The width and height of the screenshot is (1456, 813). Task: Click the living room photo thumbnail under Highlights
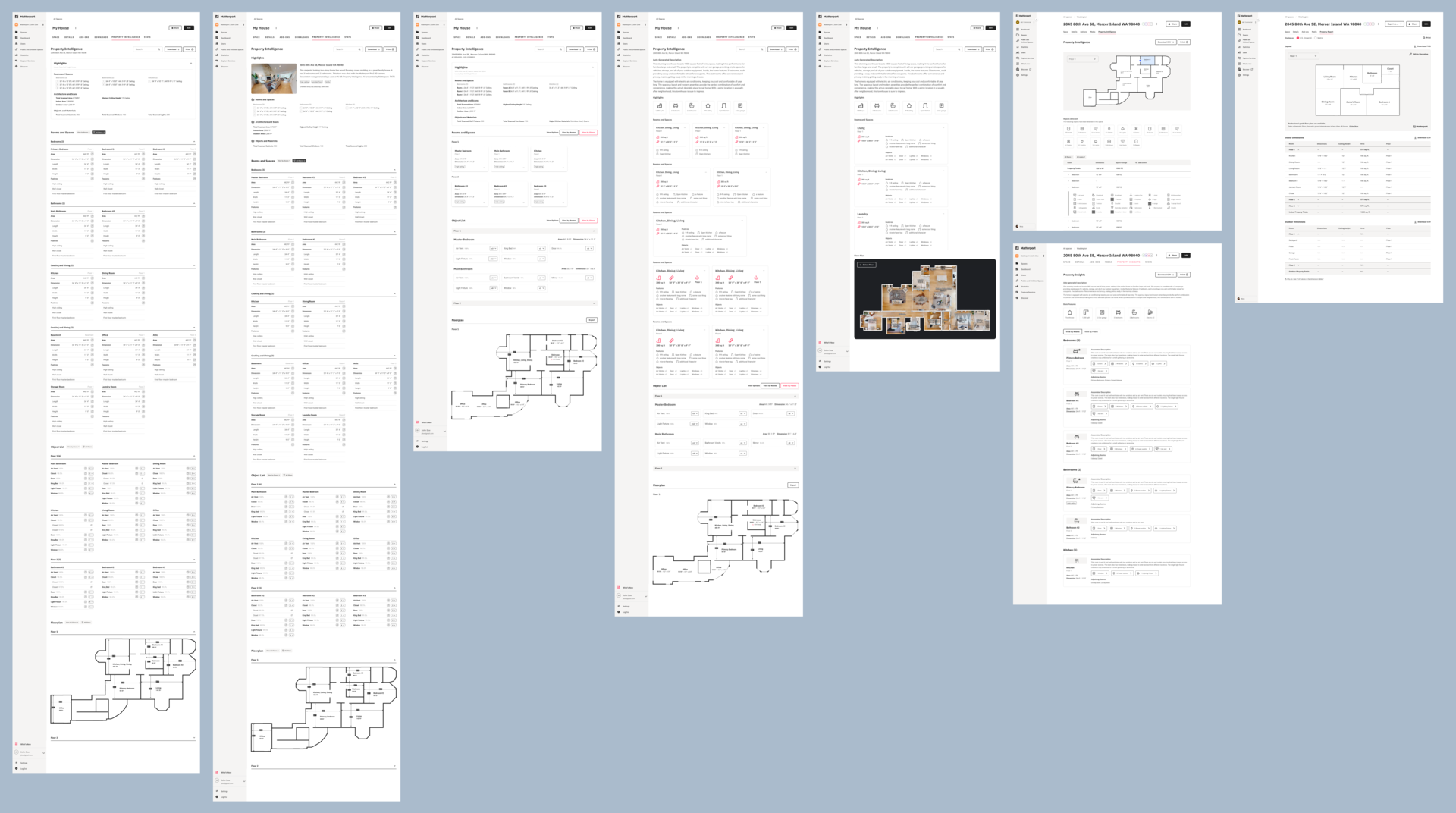274,78
